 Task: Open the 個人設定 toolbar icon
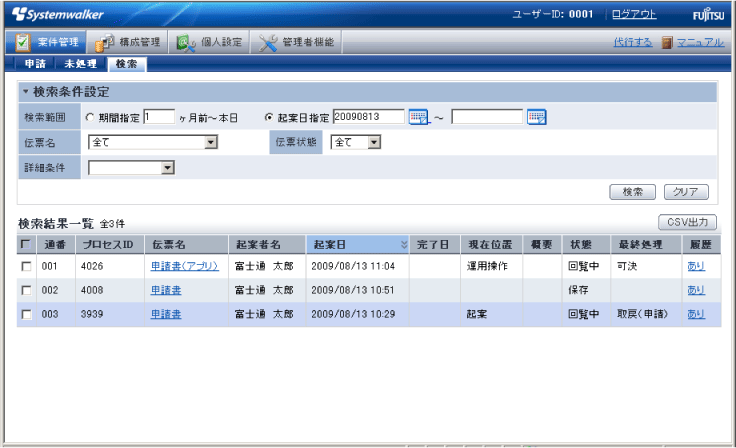click(186, 43)
